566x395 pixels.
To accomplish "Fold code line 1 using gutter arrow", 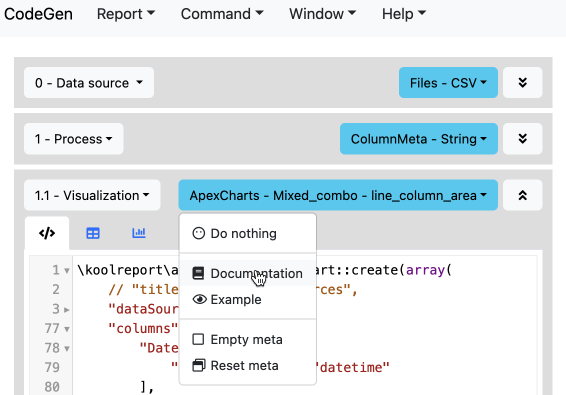I will (67, 270).
